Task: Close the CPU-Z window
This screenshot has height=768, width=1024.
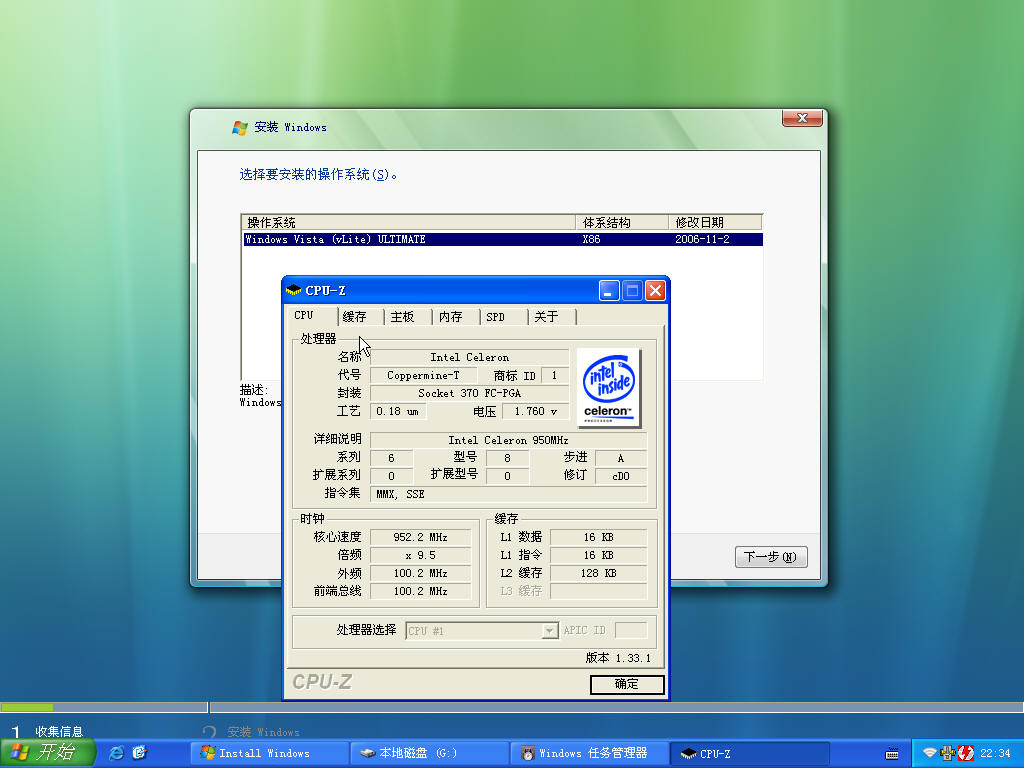Action: [655, 290]
